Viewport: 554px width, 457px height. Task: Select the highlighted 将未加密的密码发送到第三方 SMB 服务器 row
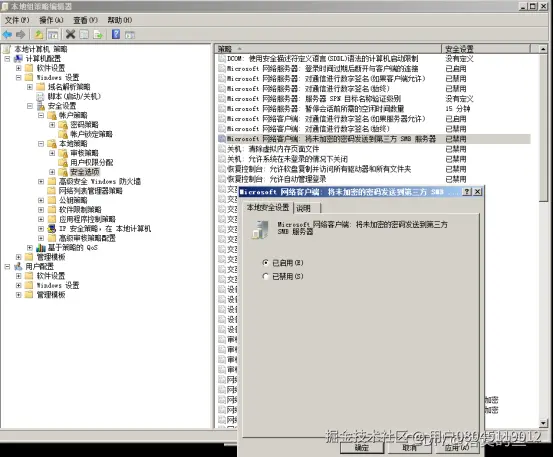pos(374,139)
